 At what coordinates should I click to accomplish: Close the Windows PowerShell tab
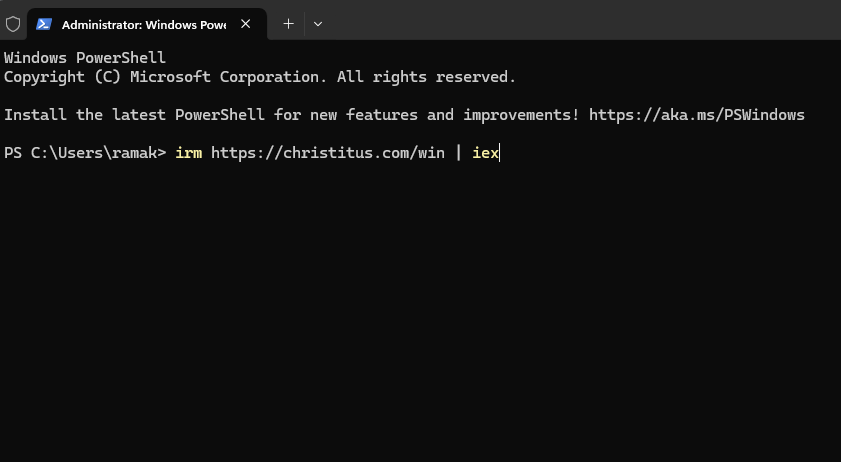click(x=246, y=24)
